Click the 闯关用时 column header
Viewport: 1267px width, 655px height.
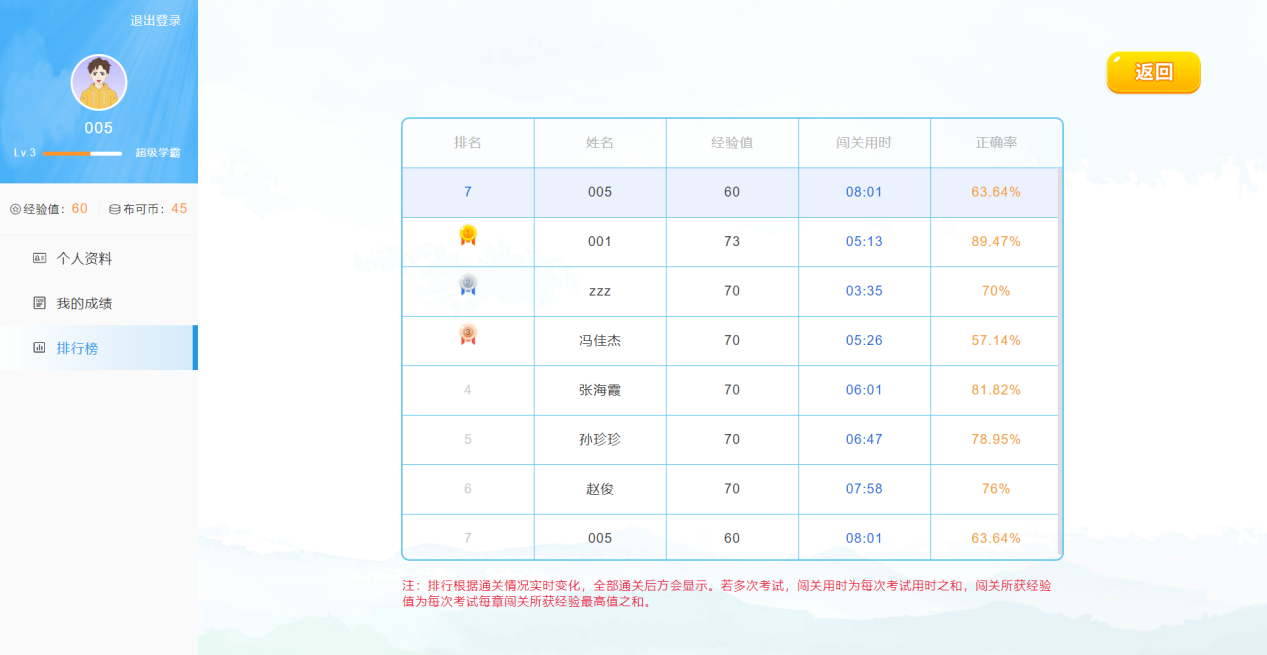(864, 143)
